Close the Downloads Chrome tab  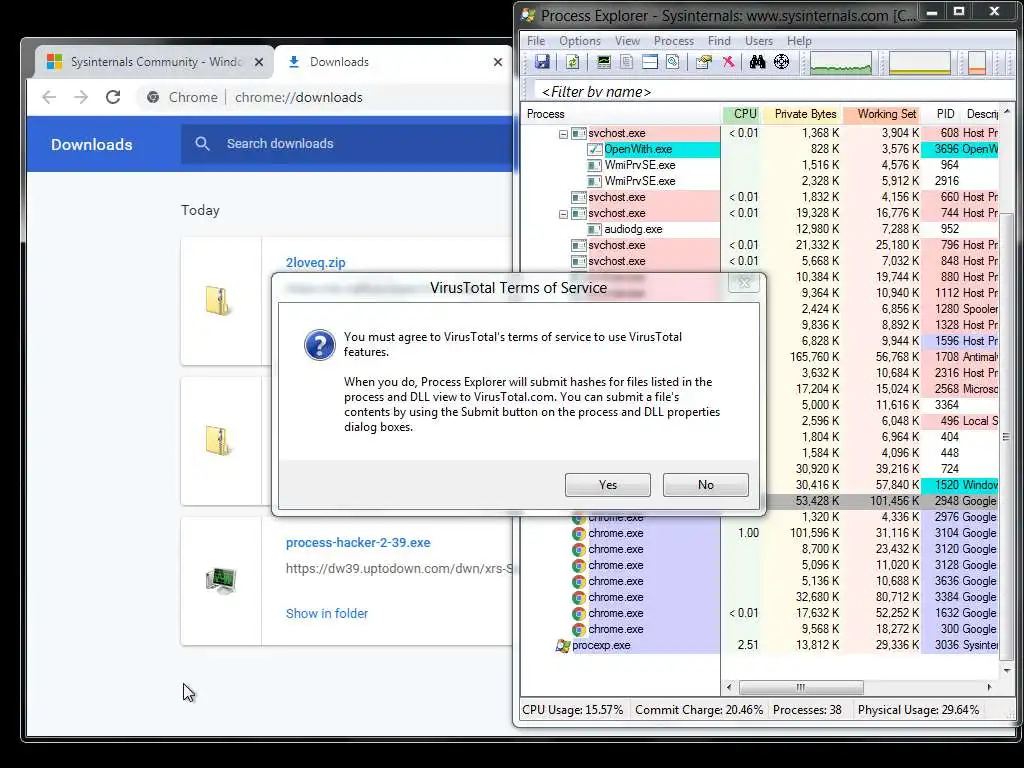click(498, 62)
